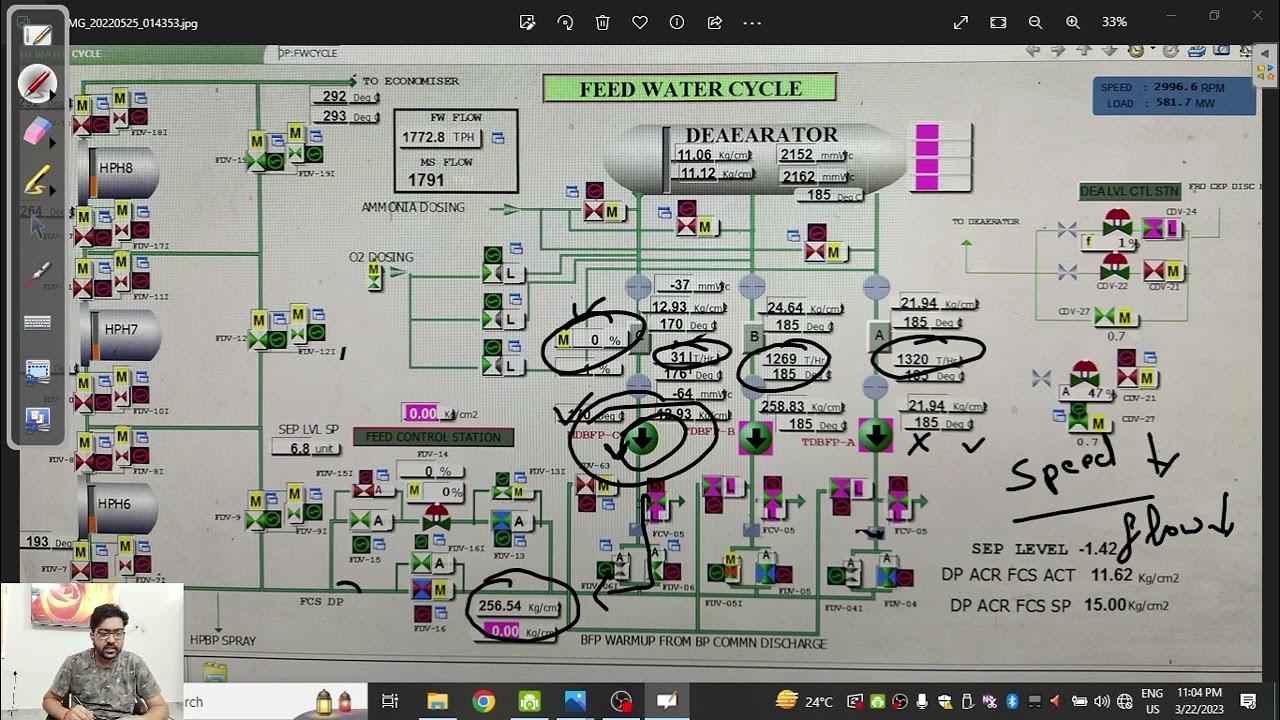Open Task View on the taskbar

[390, 701]
